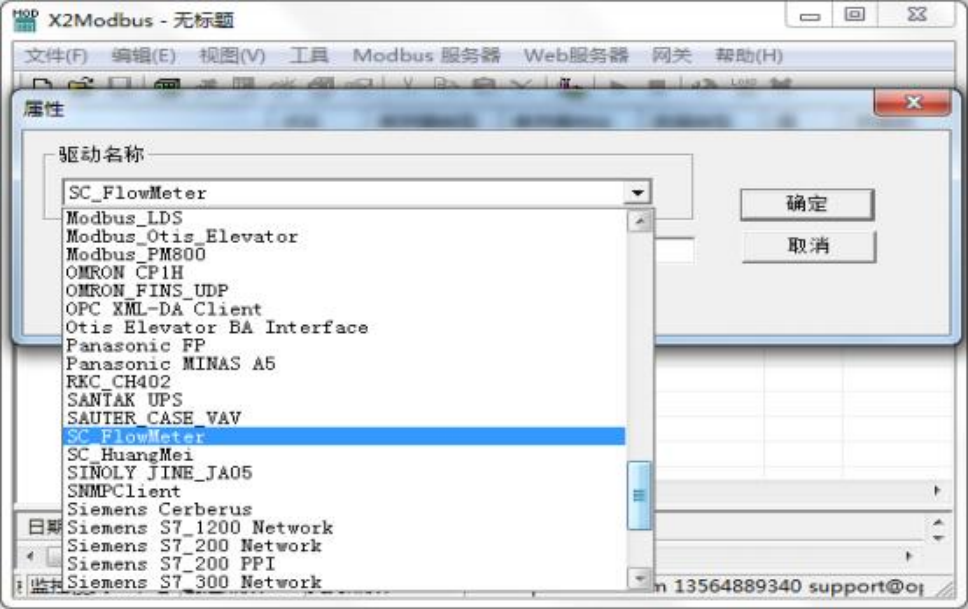Open the 帮助(H) menu
Image resolution: width=968 pixels, height=609 pixels.
749,56
